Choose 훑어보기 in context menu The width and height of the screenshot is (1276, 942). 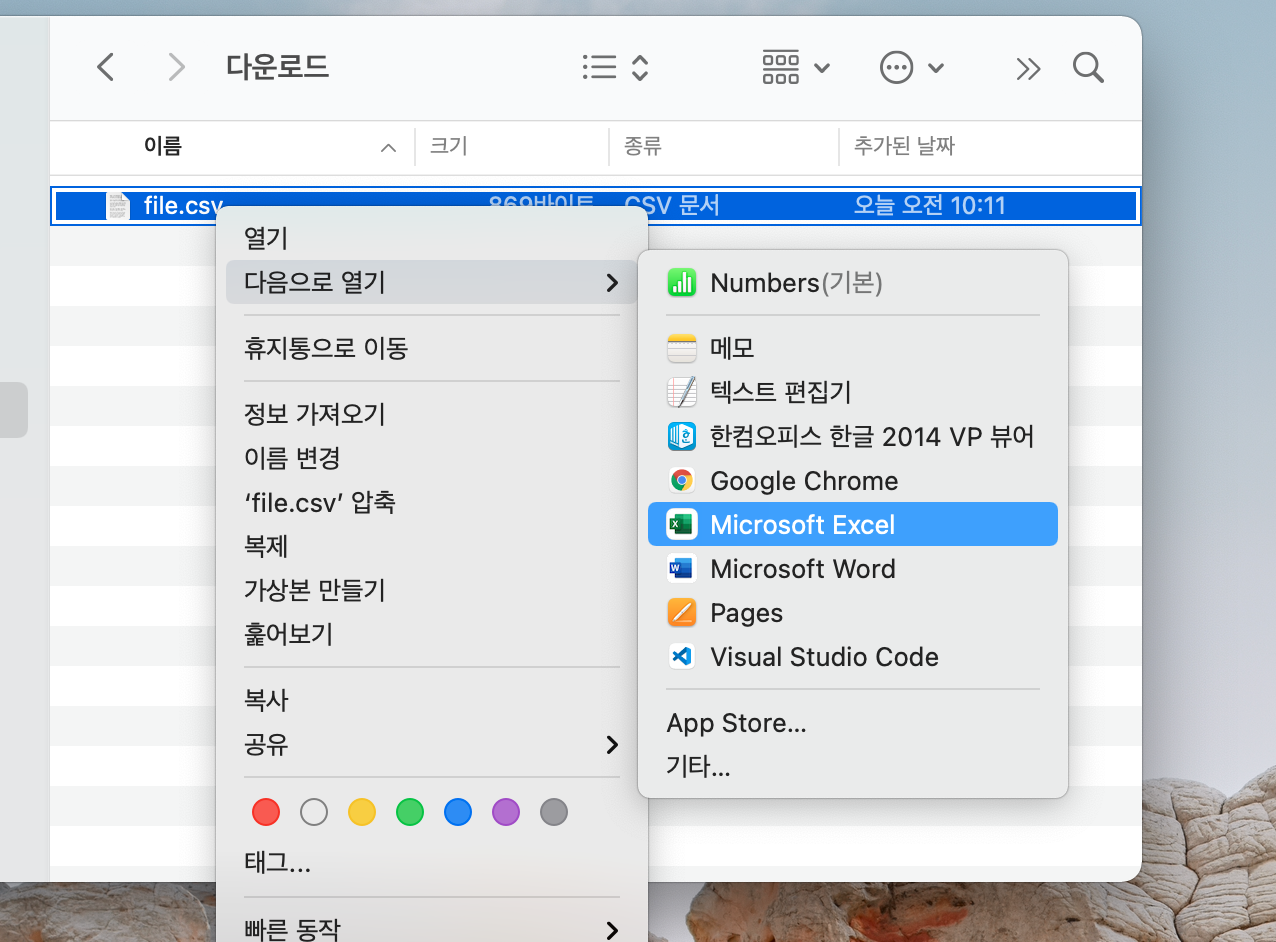click(x=431, y=634)
